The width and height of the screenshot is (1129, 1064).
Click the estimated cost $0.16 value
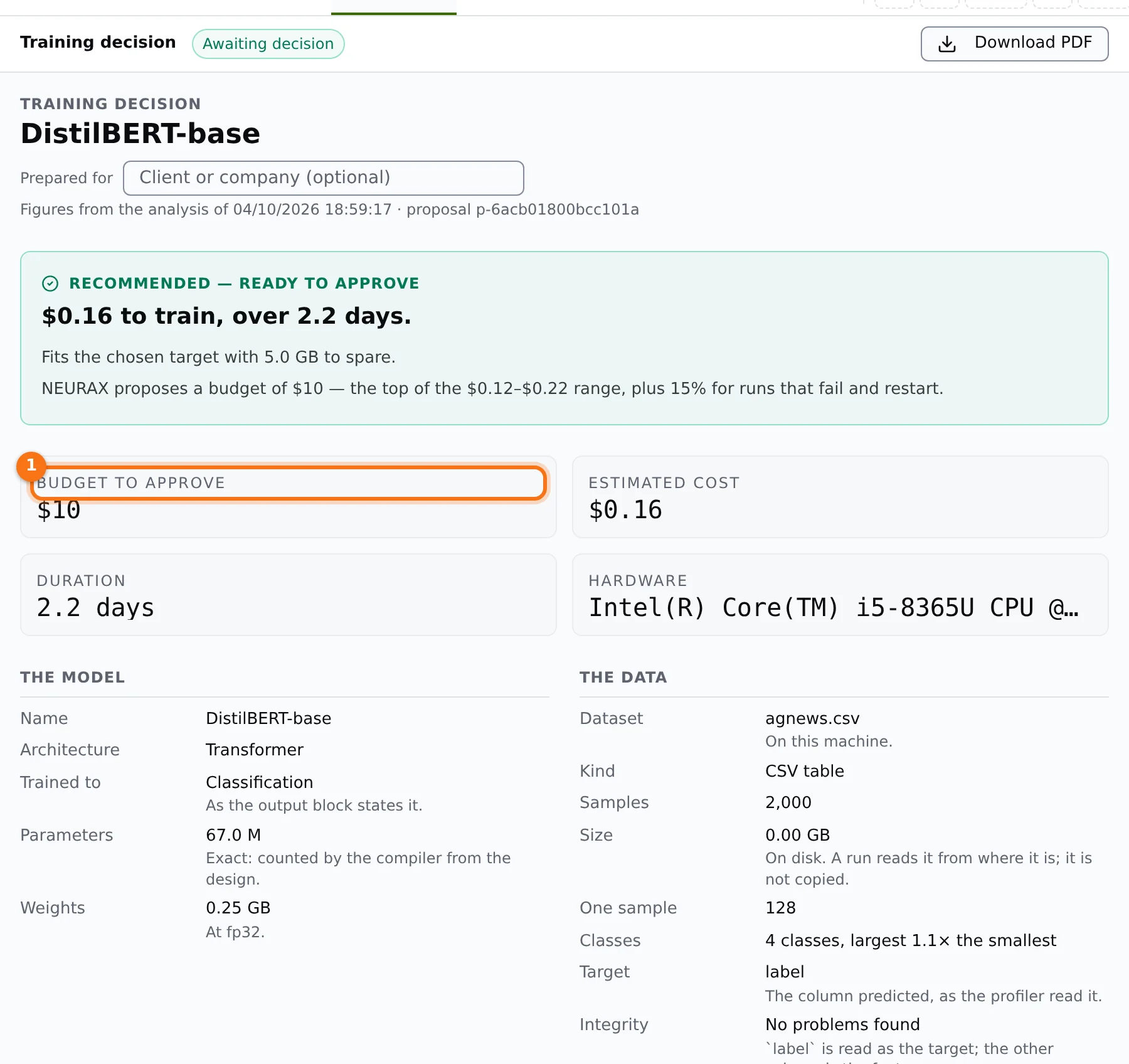pos(625,510)
